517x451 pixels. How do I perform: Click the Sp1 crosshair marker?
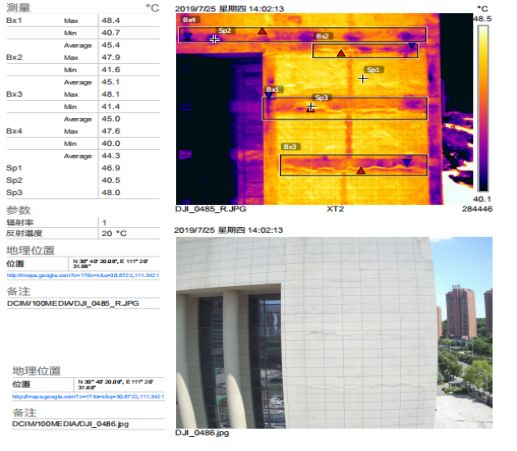(x=363, y=79)
